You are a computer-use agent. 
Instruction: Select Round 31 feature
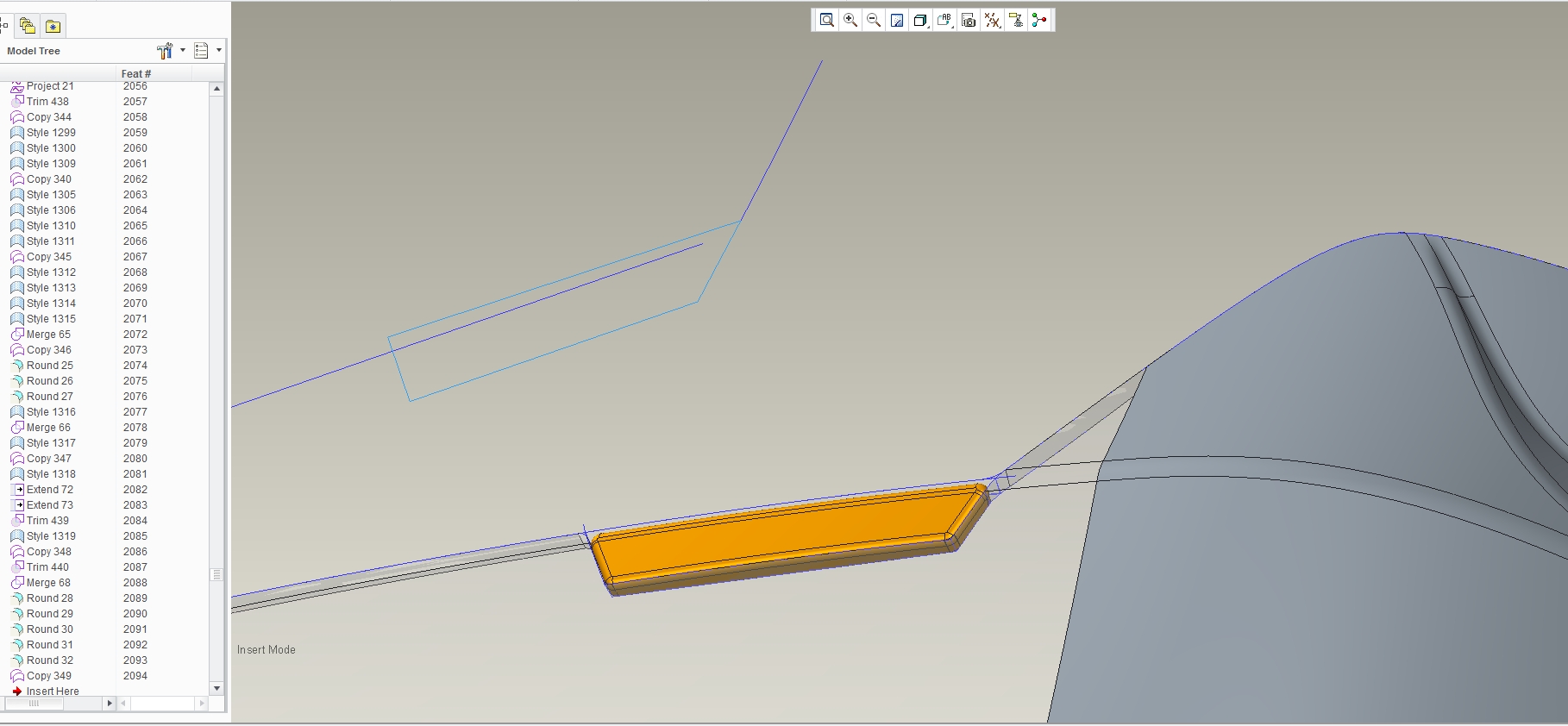click(x=50, y=645)
